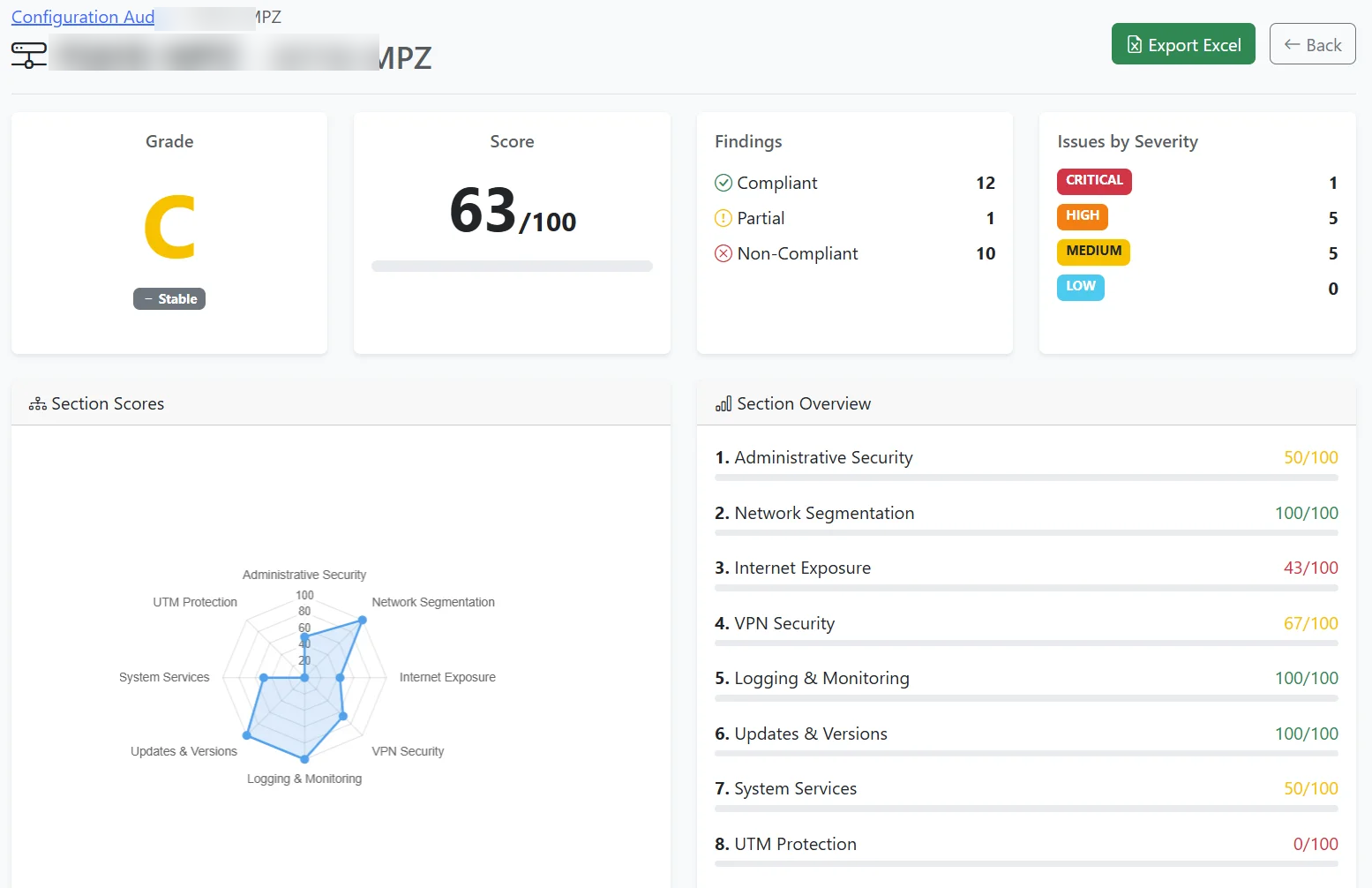Screen dimensions: 1372x888
Task: Toggle the LOW severity badge
Action: (1080, 287)
